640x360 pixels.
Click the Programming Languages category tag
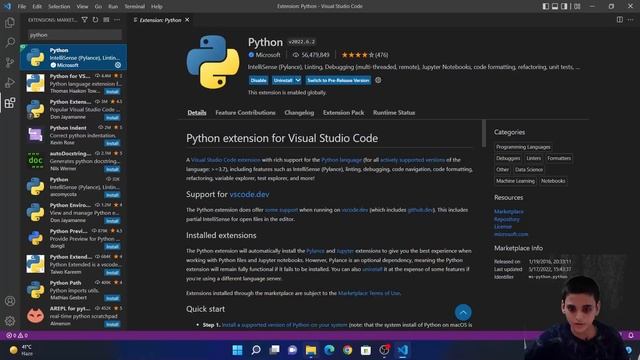[523, 147]
